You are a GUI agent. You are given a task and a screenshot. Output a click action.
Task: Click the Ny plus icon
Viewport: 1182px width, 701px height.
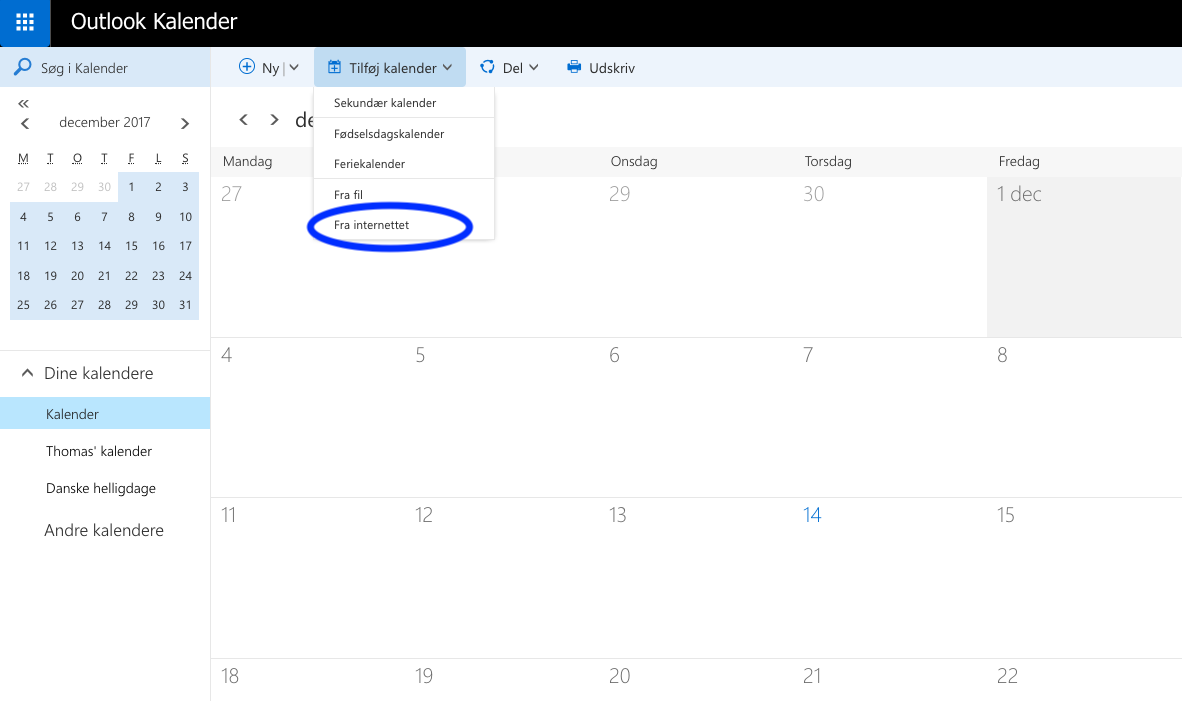[x=247, y=67]
